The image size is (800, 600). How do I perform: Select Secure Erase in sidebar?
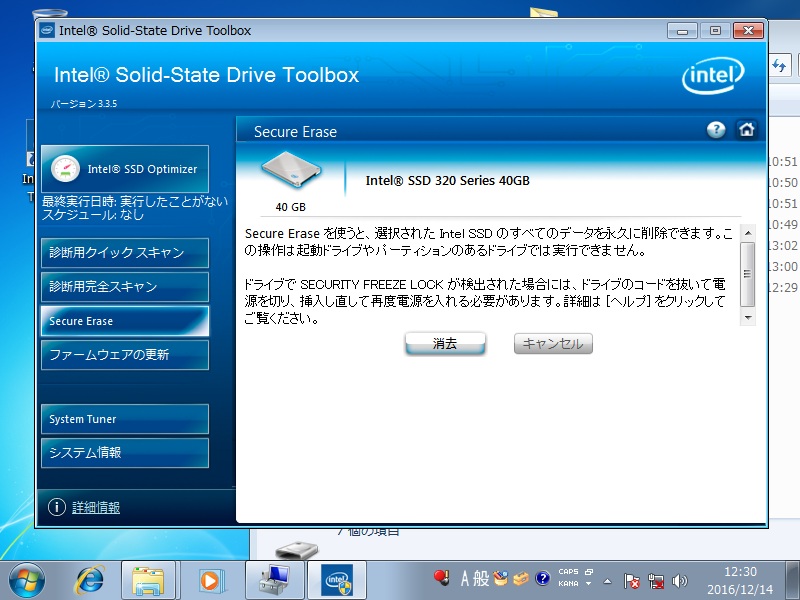125,321
